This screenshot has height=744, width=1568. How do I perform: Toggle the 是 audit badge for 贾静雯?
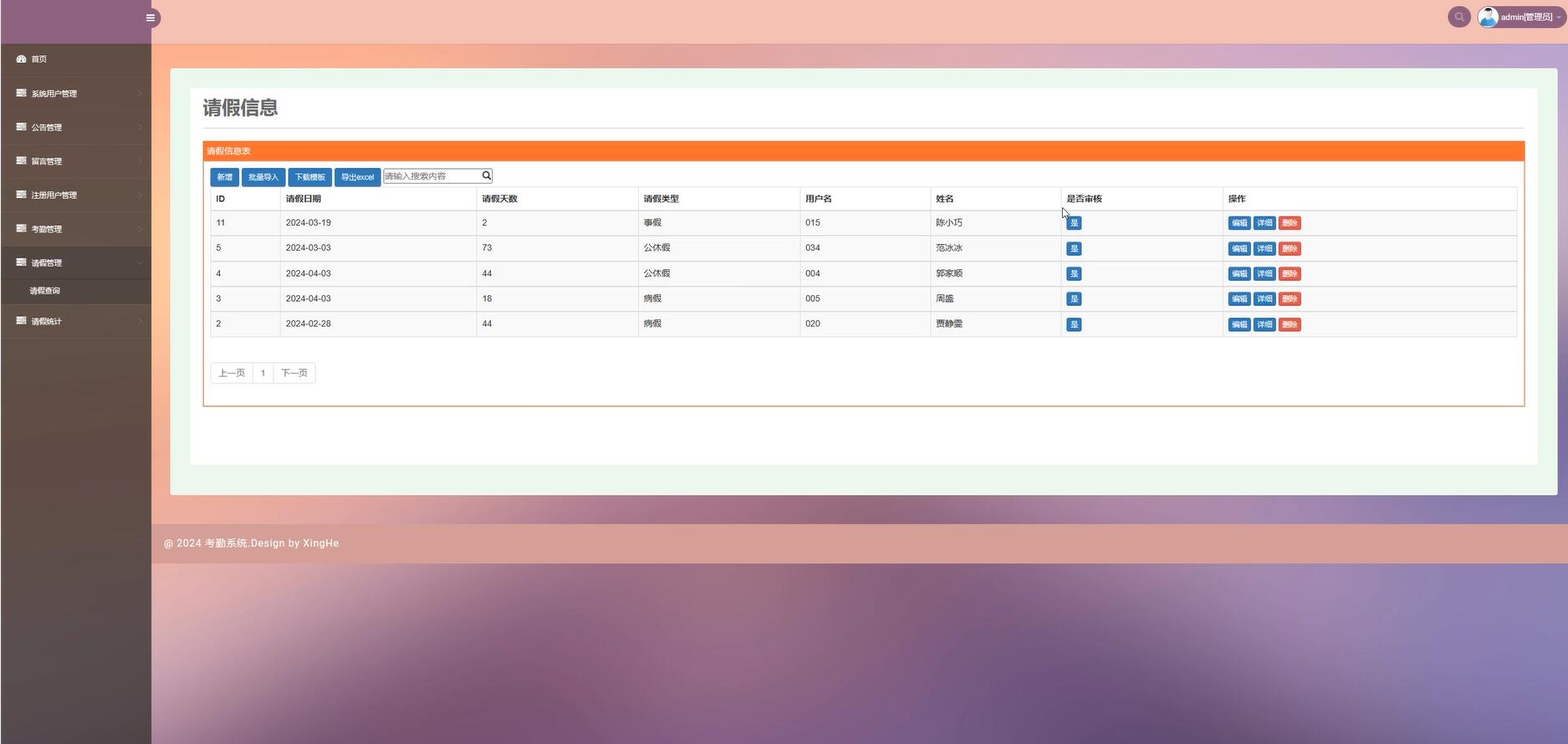click(x=1075, y=324)
